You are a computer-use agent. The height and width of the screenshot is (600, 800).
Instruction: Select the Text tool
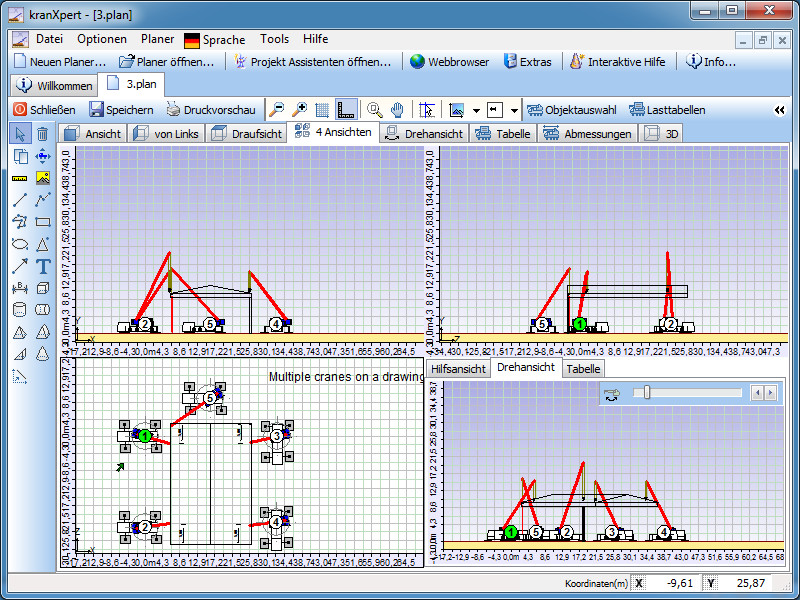43,266
